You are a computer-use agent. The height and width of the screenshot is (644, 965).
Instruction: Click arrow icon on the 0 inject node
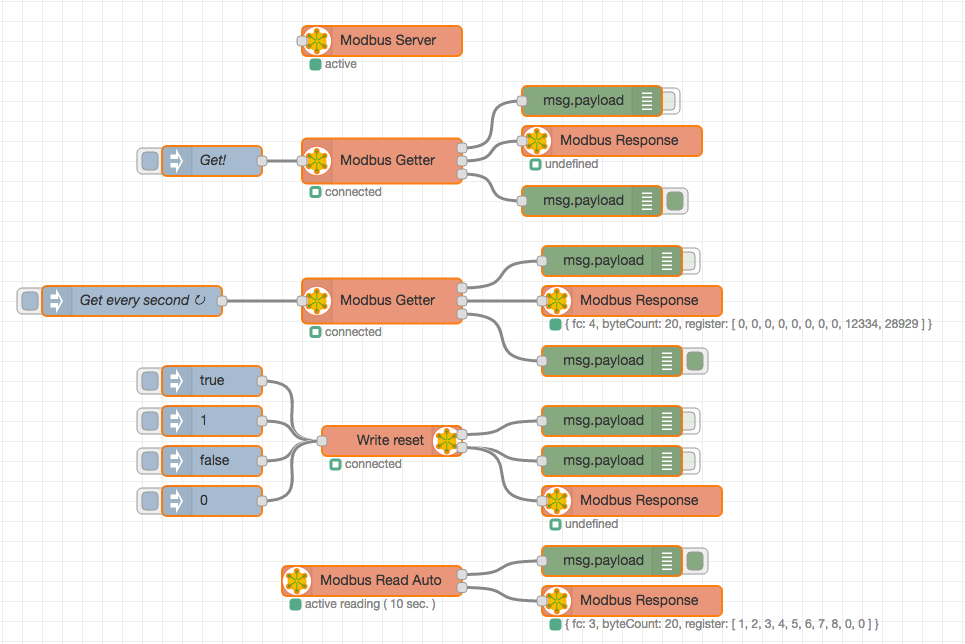point(177,501)
